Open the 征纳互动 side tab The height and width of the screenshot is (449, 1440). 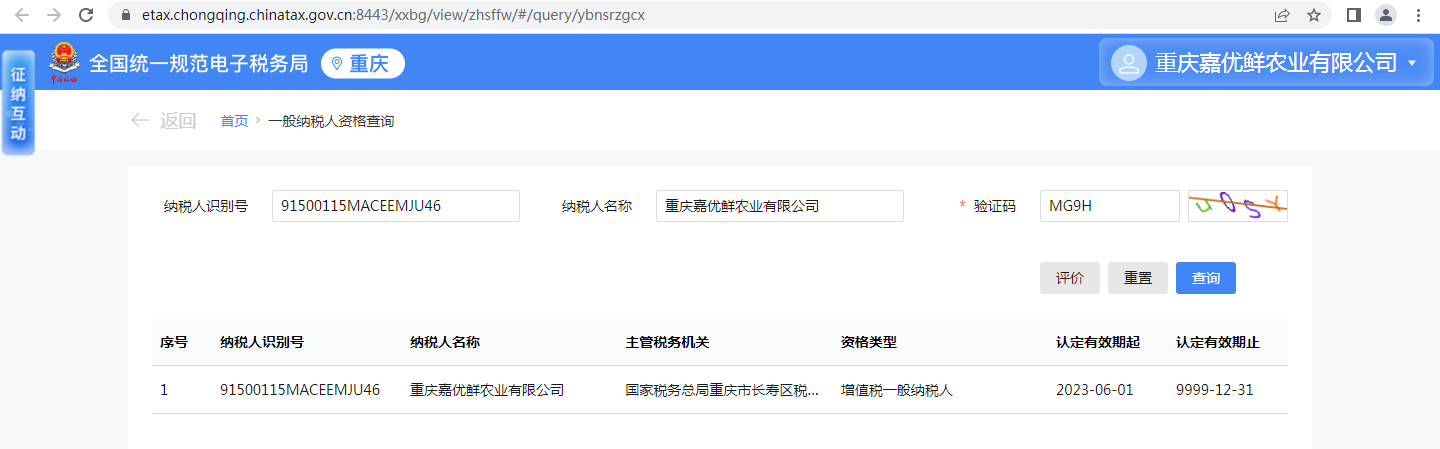18,104
